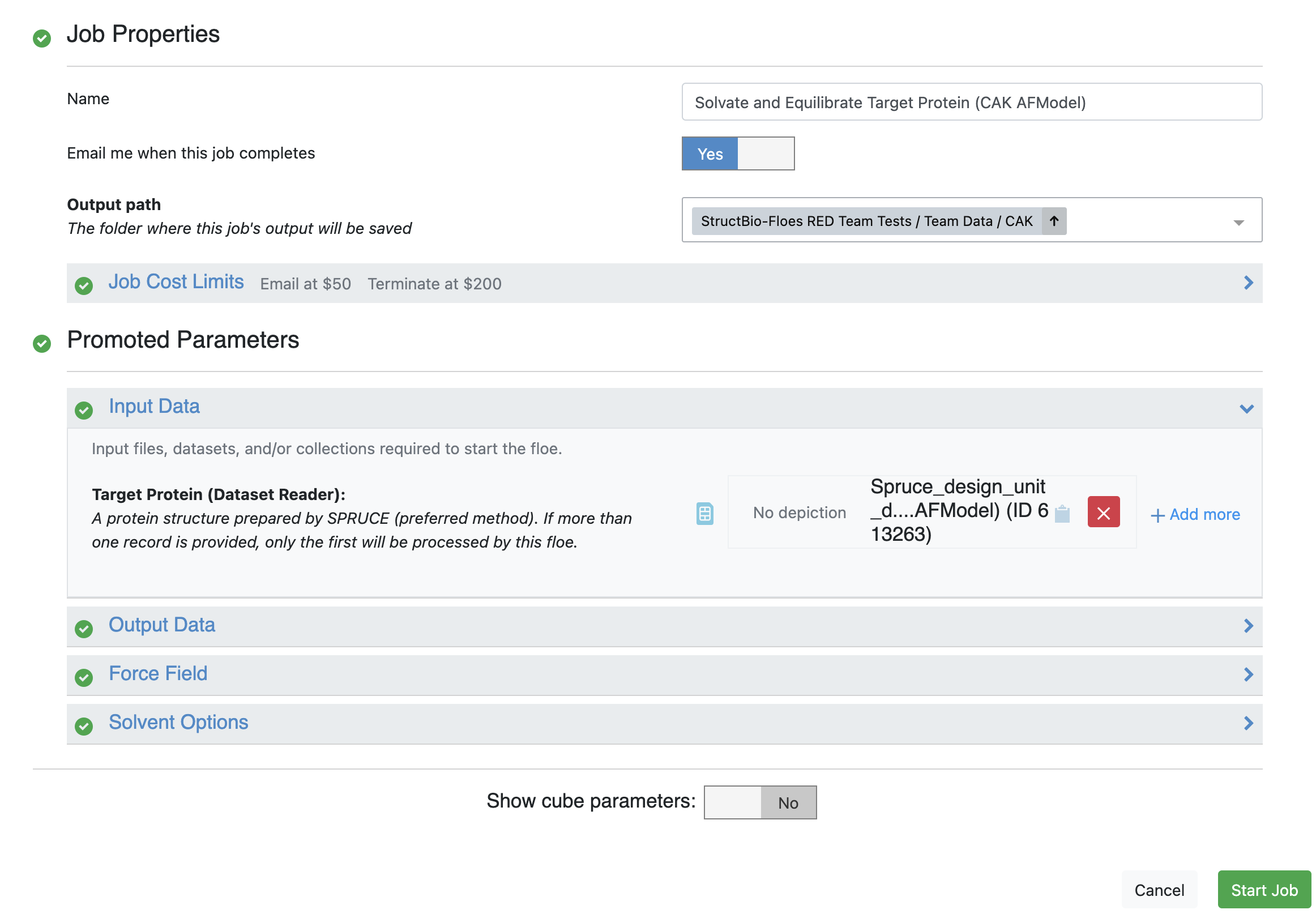Click the green check icon on Force Field
Viewport: 1316px width, 914px height.
[x=84, y=677]
